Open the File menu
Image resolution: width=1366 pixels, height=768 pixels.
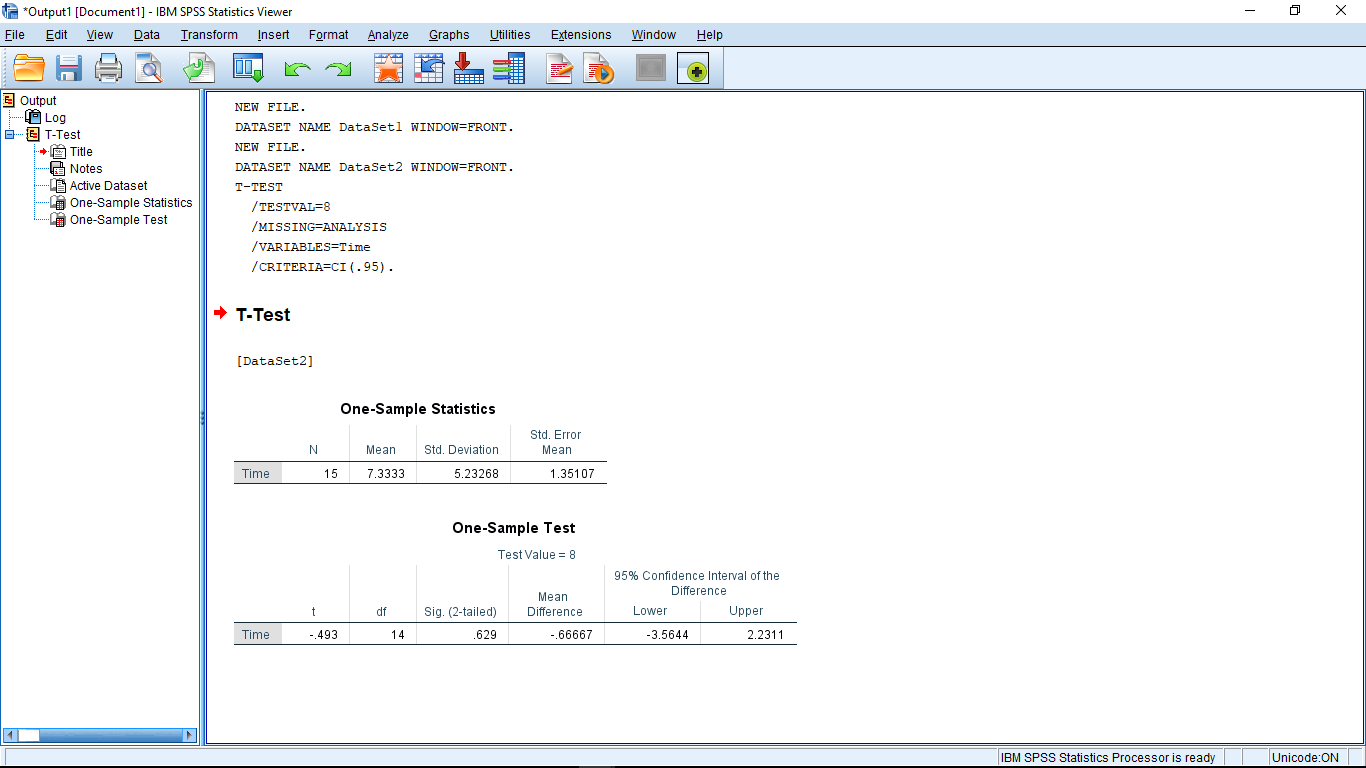pyautogui.click(x=15, y=34)
